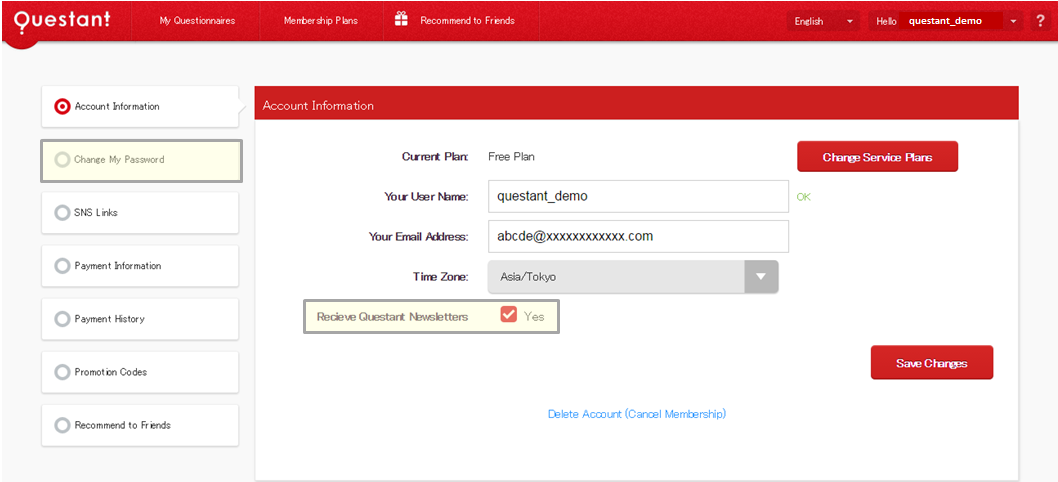
Task: Open help via question mark icon
Action: click(x=1040, y=21)
